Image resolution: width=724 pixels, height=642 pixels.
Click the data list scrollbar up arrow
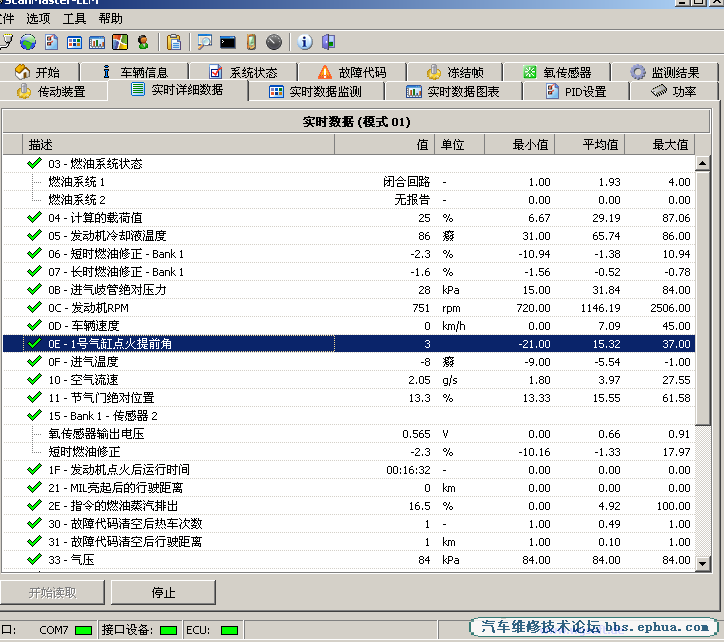coord(702,164)
